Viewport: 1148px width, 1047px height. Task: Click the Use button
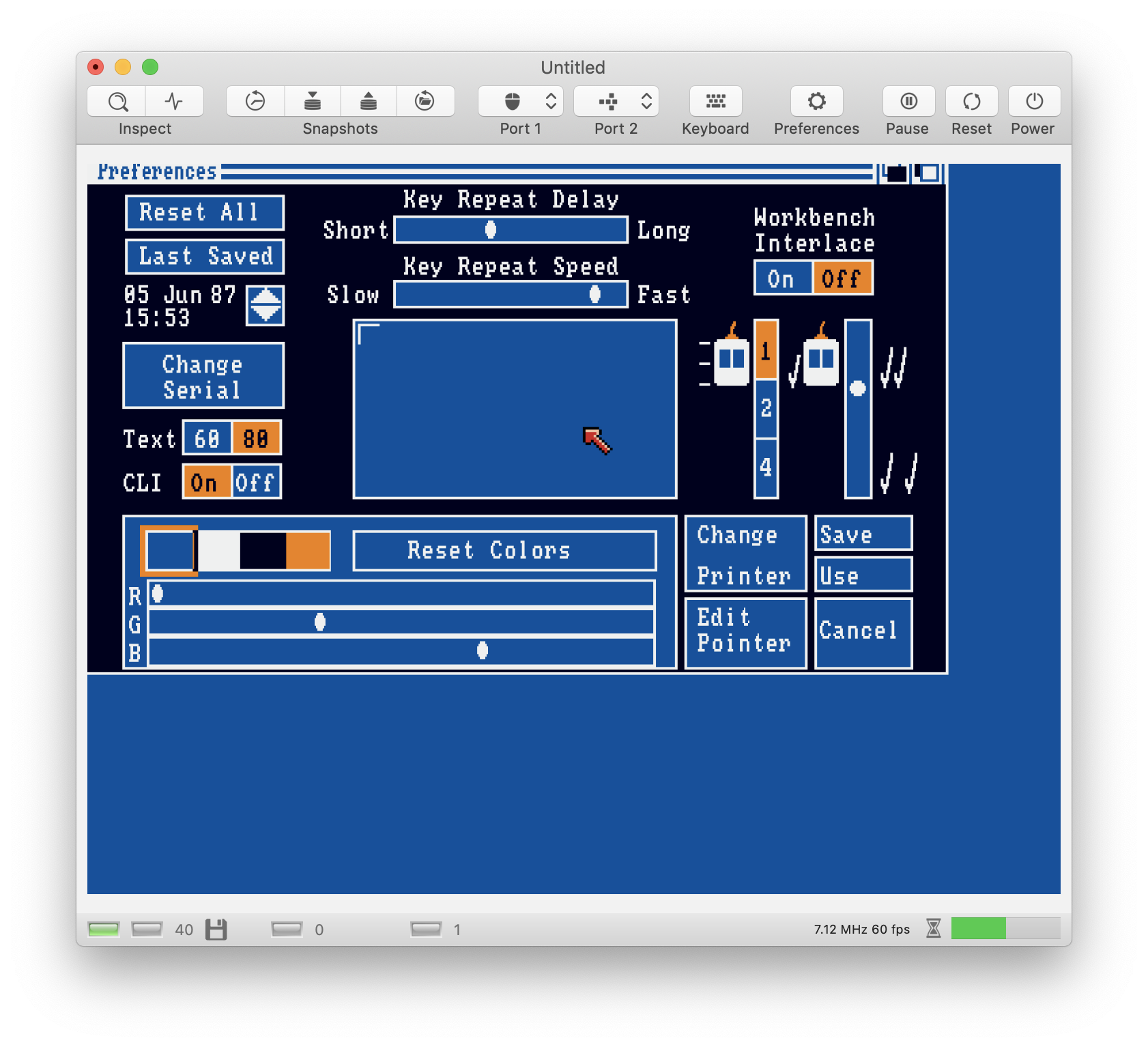click(863, 575)
